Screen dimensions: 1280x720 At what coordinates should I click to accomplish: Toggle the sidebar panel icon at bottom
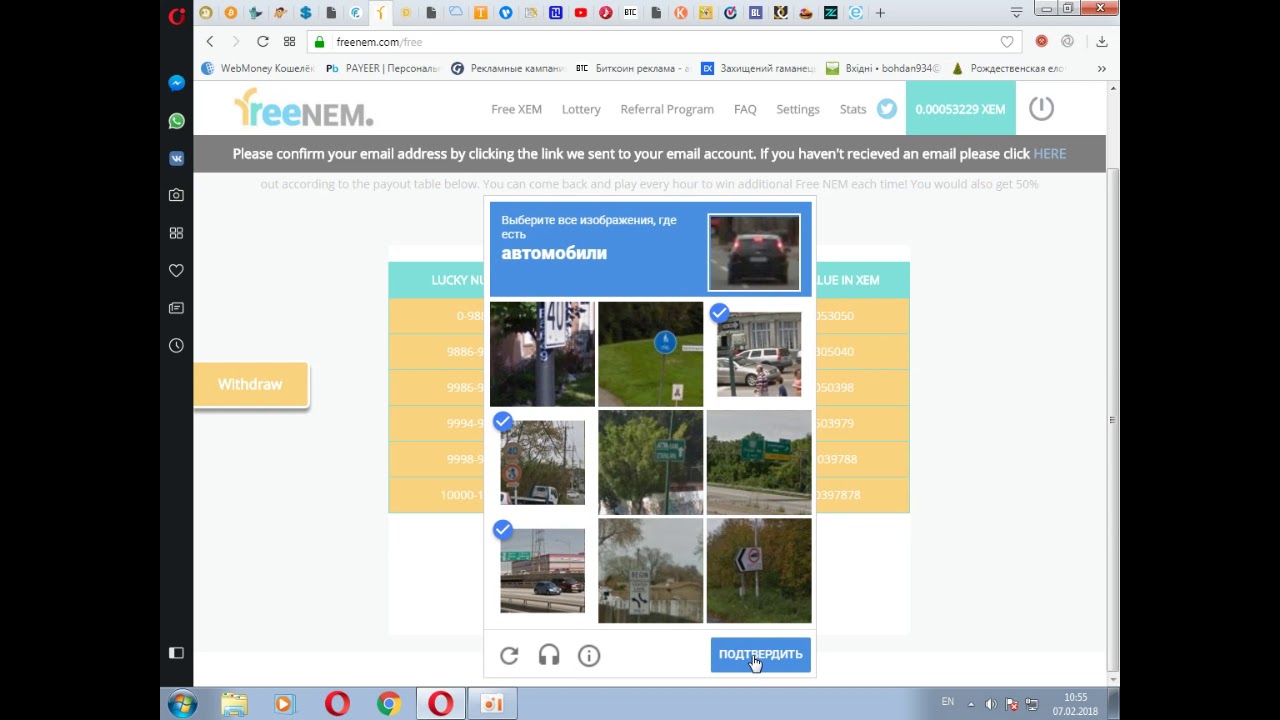(x=176, y=653)
